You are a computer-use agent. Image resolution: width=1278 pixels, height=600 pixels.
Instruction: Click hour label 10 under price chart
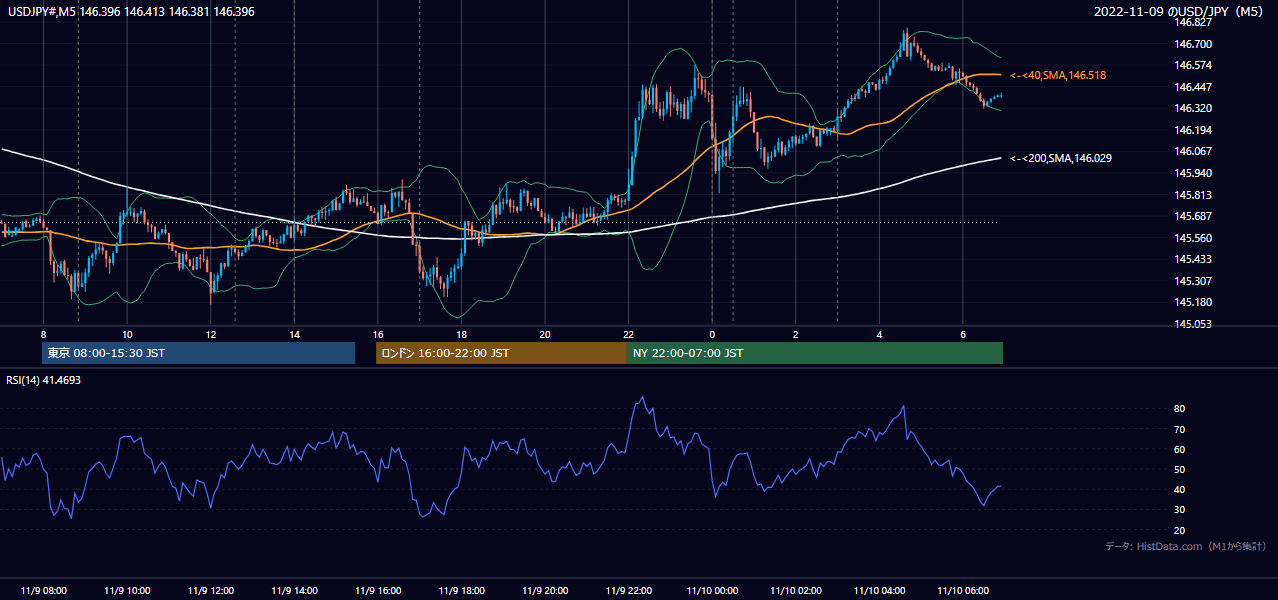[x=127, y=334]
